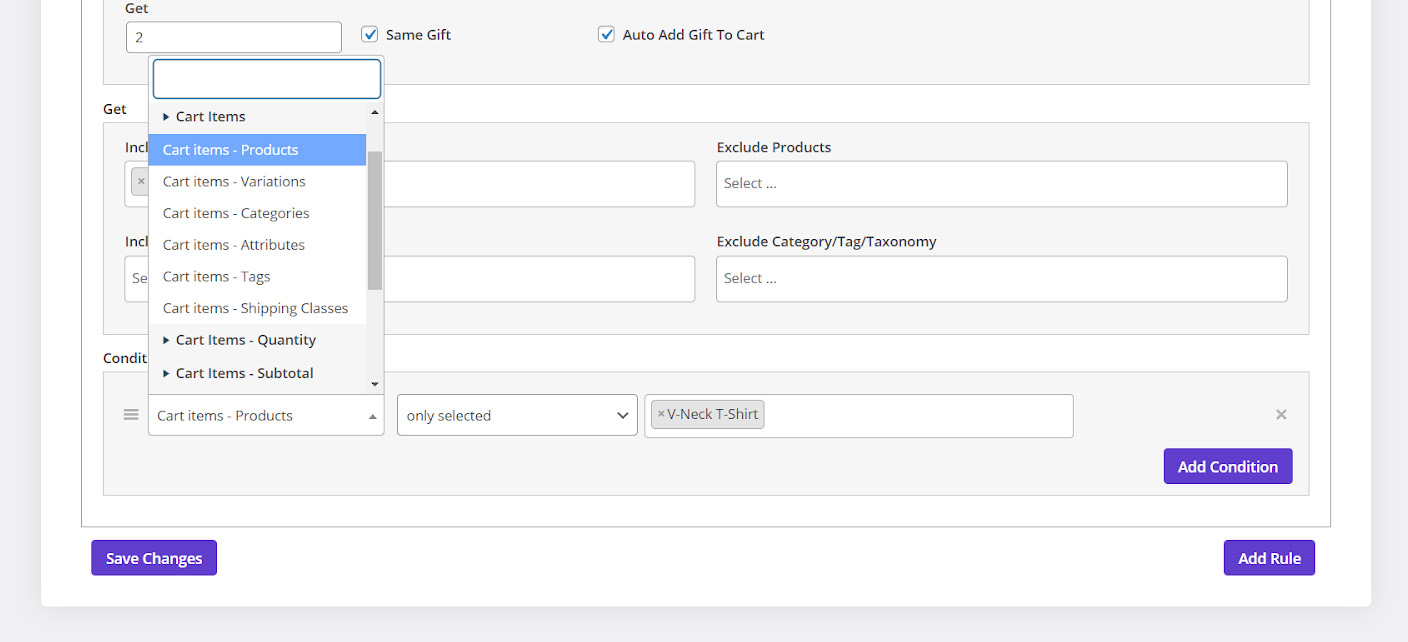Open the 'only selected' dropdown

517,416
